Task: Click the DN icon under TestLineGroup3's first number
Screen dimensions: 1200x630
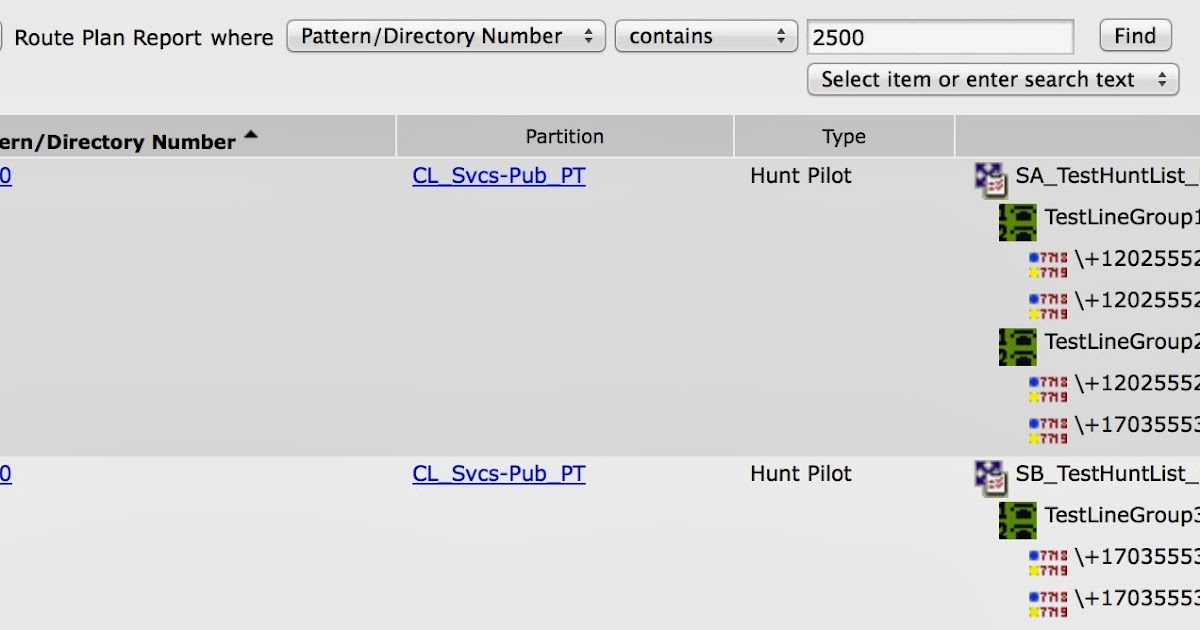Action: click(x=1048, y=562)
